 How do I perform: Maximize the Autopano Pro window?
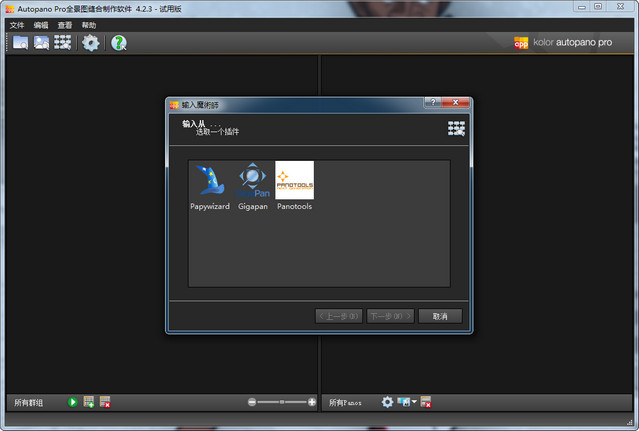point(598,7)
